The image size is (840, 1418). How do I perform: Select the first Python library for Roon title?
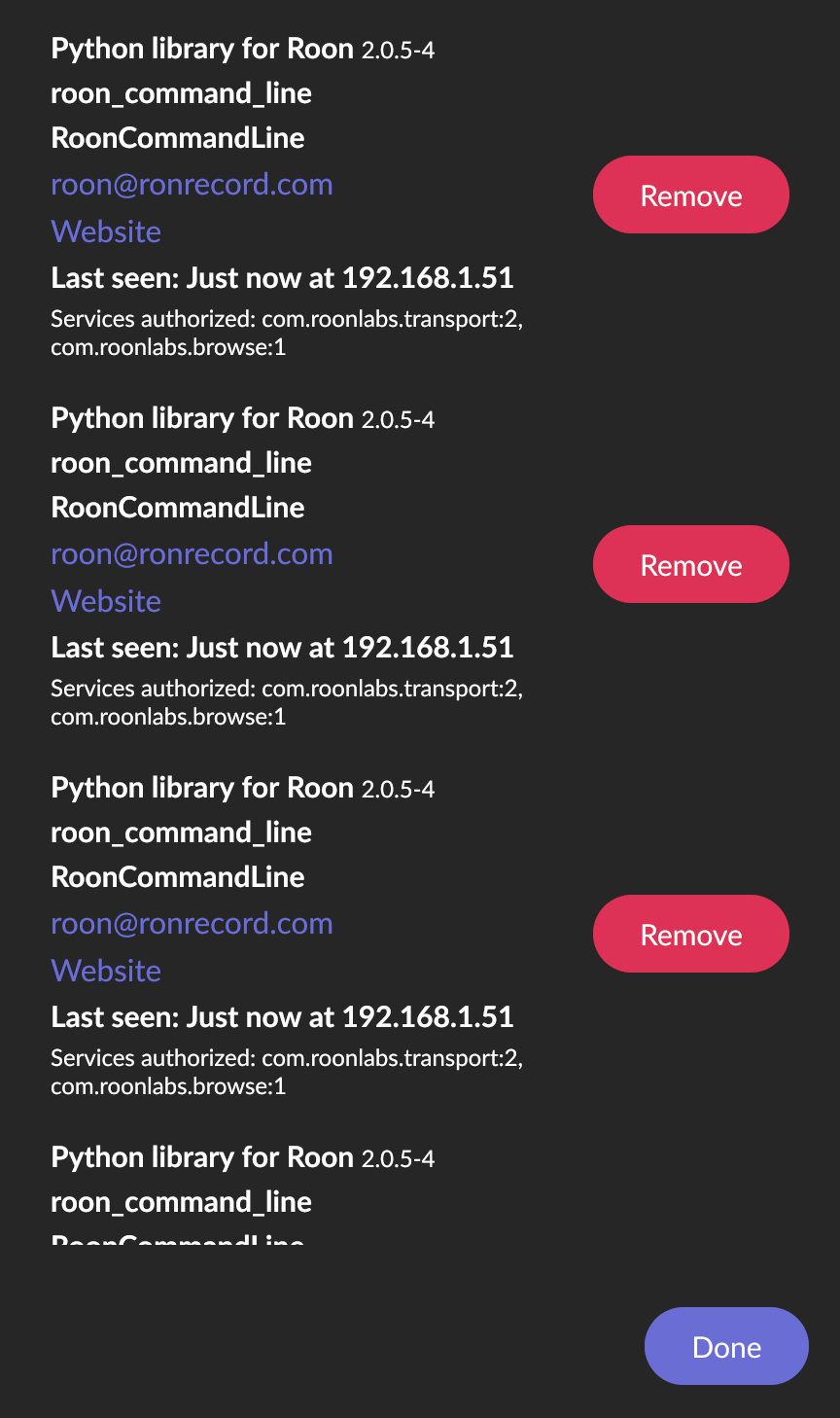[202, 49]
